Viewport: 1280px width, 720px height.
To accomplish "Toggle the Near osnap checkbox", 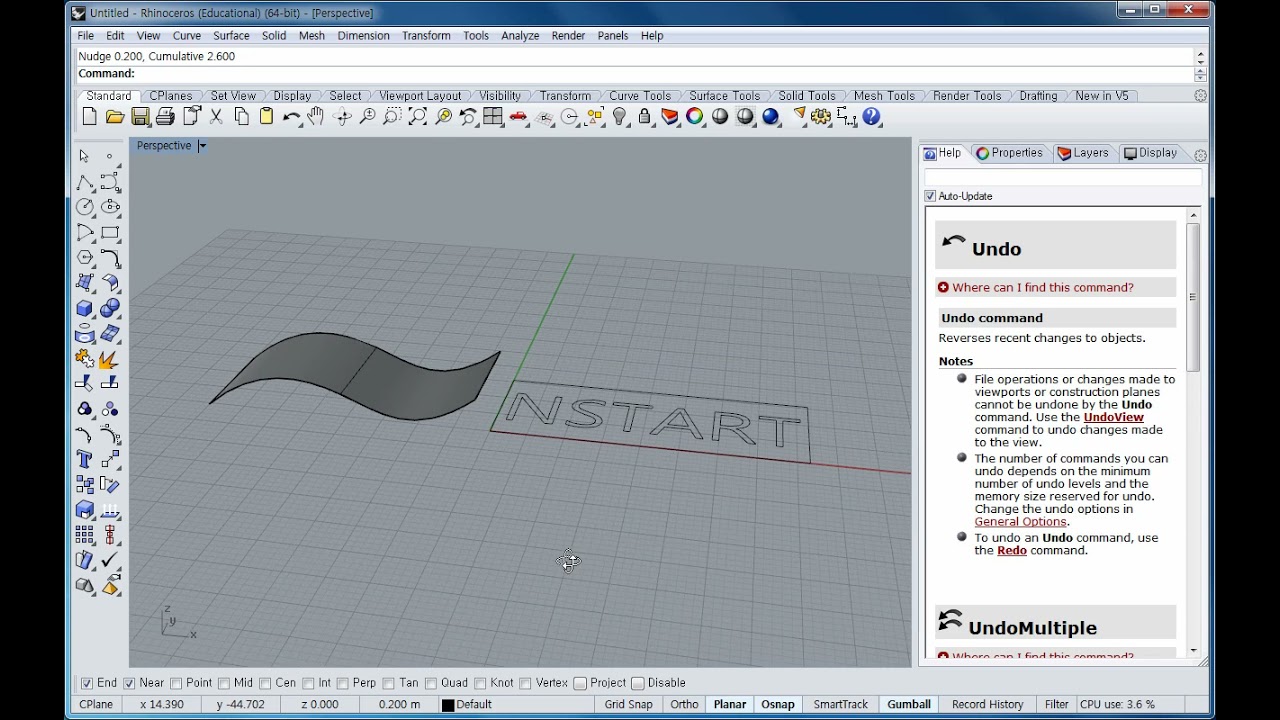I will click(129, 683).
